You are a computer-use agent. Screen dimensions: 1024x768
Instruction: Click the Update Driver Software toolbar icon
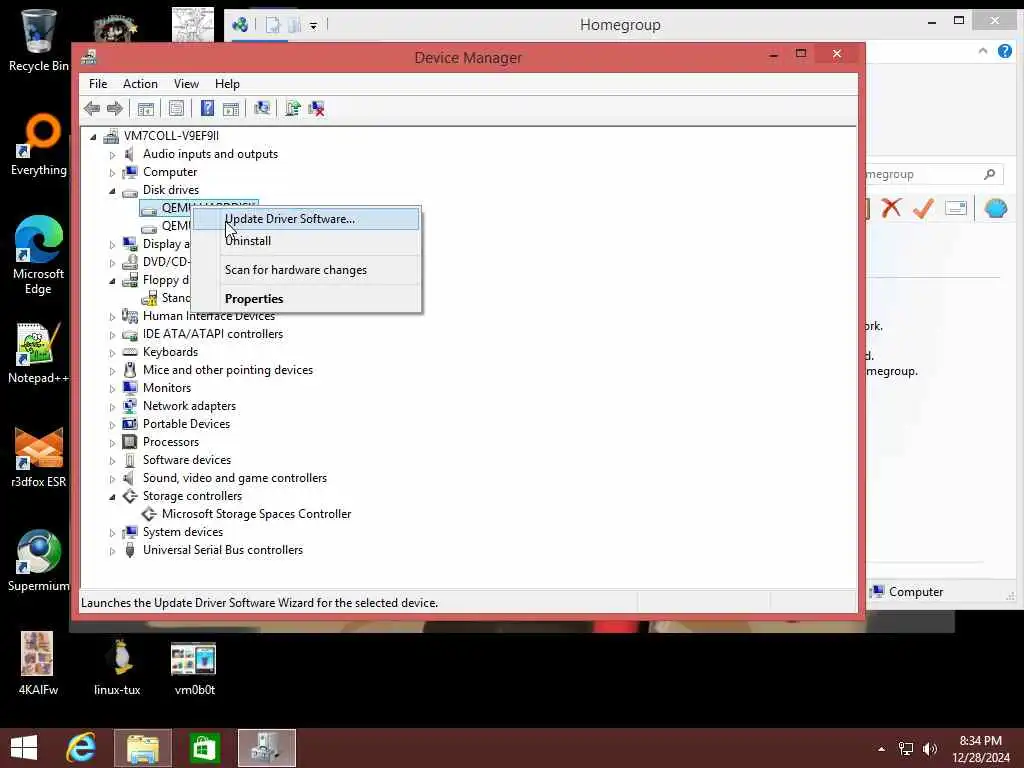tap(293, 108)
